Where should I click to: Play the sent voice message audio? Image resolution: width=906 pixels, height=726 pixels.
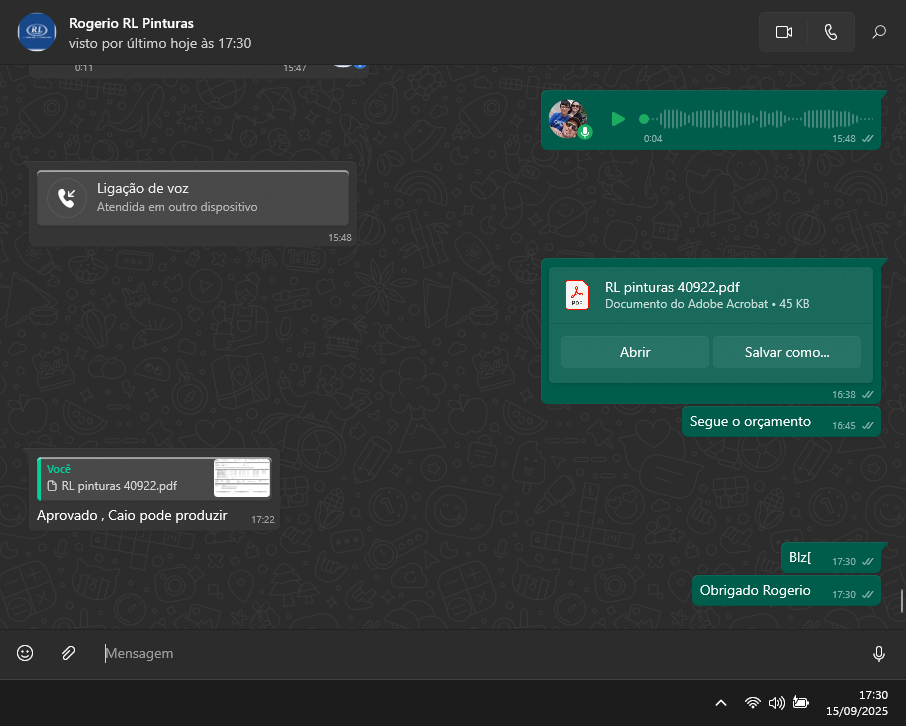click(x=618, y=119)
